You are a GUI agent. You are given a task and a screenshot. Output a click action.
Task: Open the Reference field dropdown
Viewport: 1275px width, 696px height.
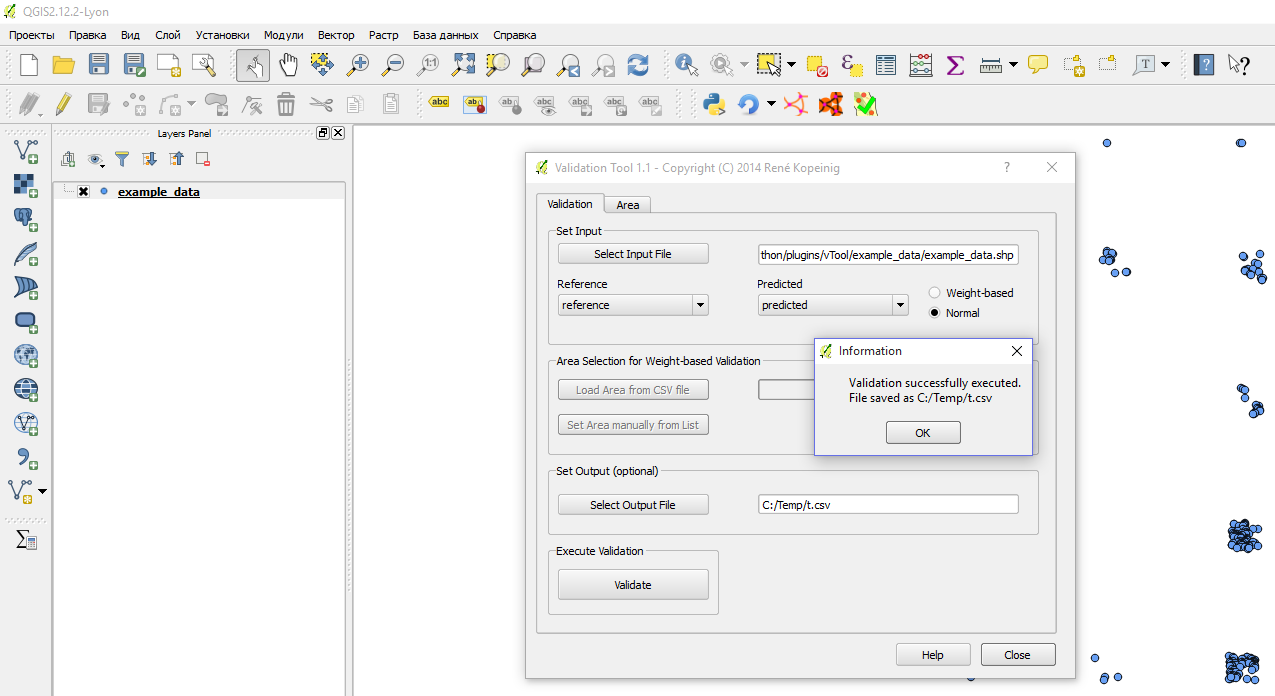pos(700,304)
